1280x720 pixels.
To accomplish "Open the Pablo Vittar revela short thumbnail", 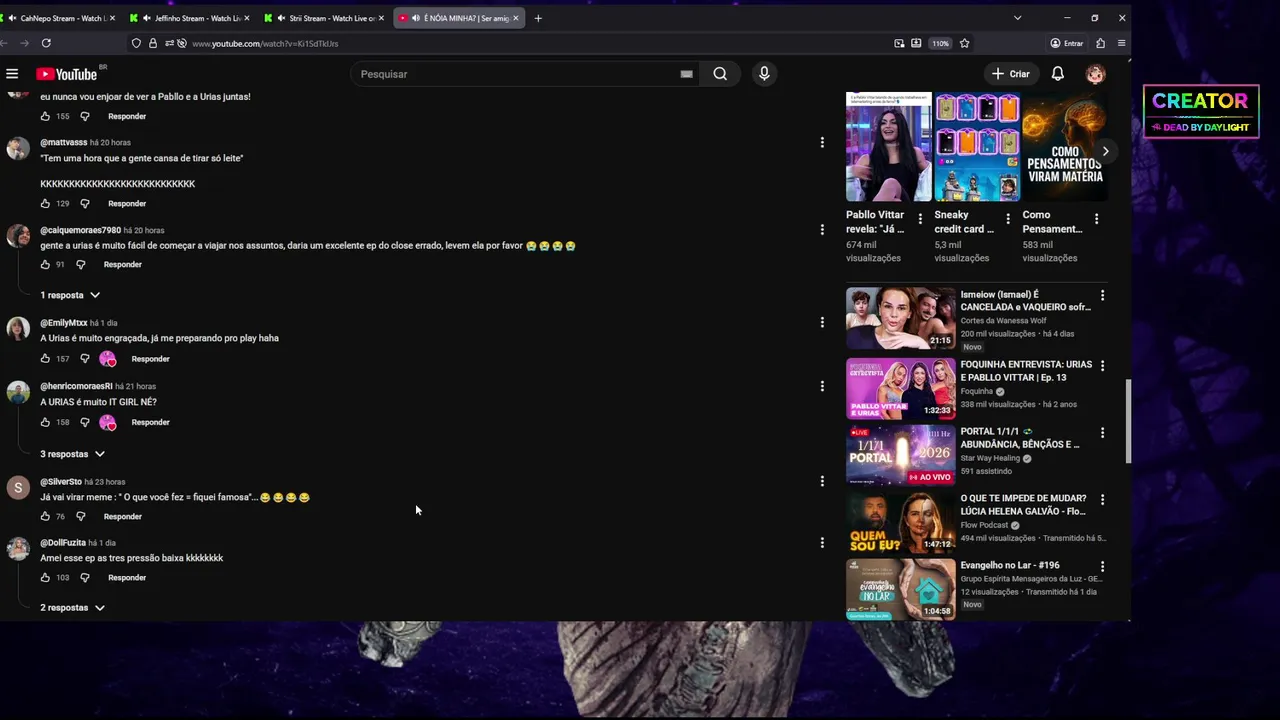I will pos(889,147).
